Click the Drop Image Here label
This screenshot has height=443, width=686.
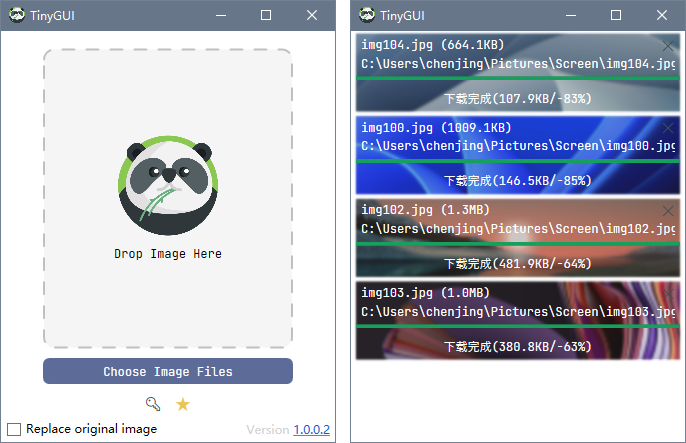coord(167,254)
